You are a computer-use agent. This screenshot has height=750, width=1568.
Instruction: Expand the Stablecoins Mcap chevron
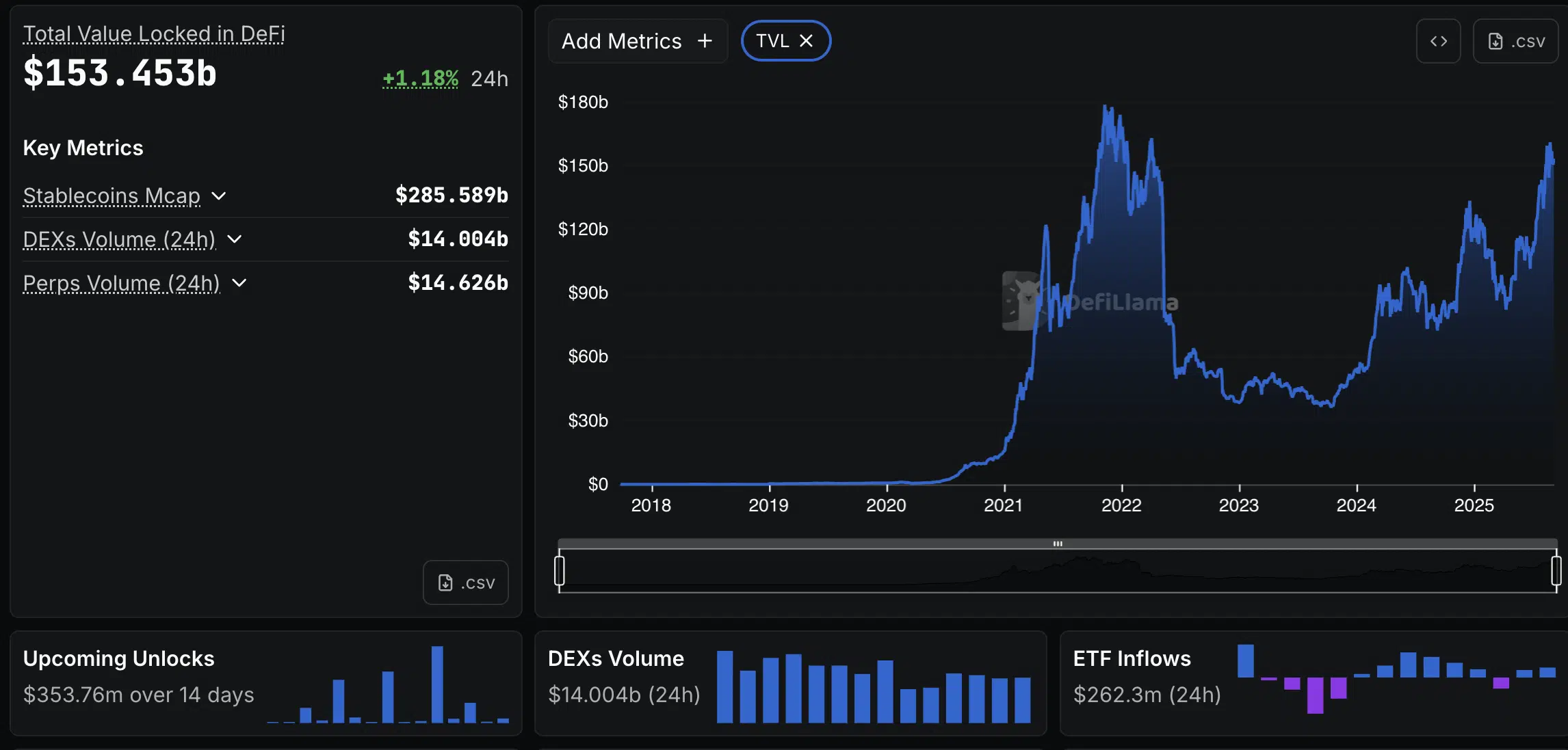(x=218, y=196)
